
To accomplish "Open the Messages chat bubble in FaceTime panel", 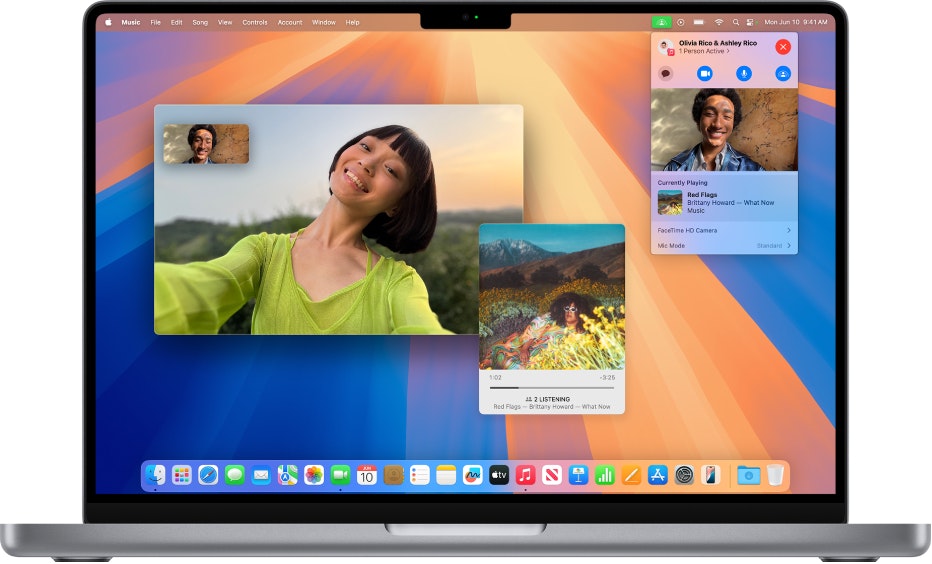I will 666,73.
